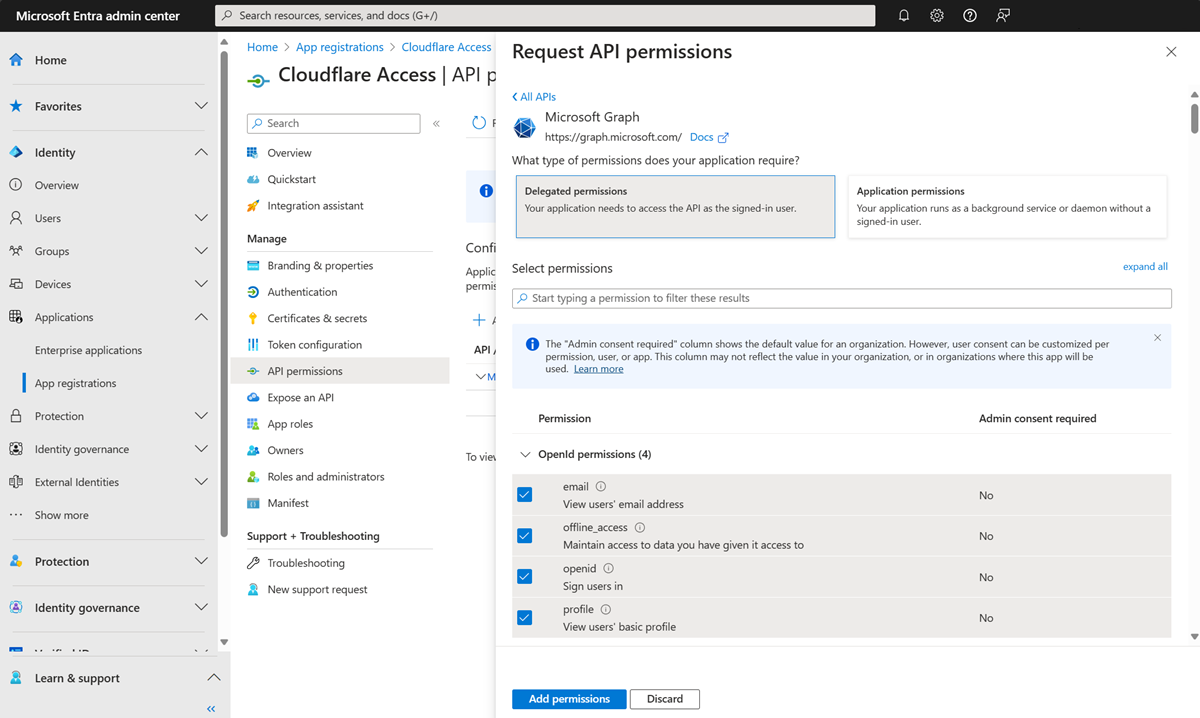Click the Devices icon in sidebar
This screenshot has height=718, width=1200.
[x=16, y=284]
